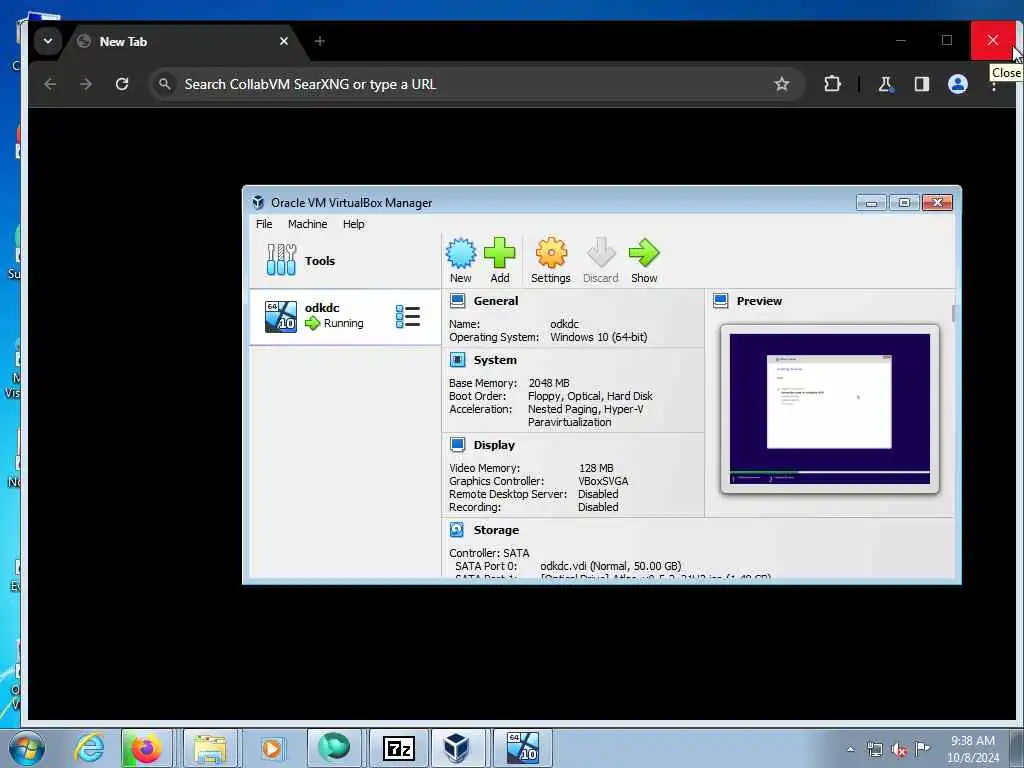
Task: Click the VirtualBox details pane scrollbar
Action: tap(953, 313)
